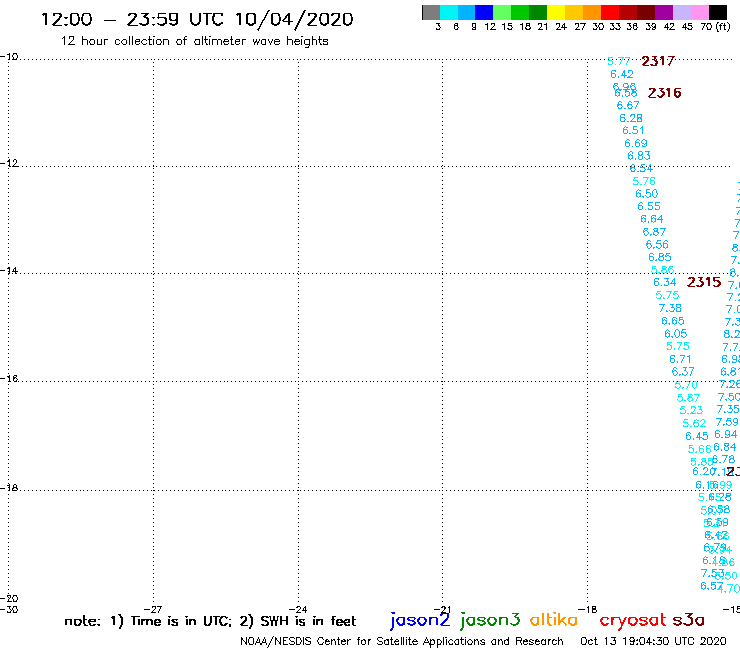Select the 6.55 wave height reading
The width and height of the screenshot is (740, 650).
649,206
